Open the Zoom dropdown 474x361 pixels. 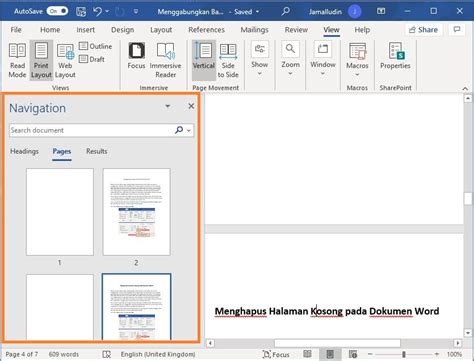coord(290,59)
